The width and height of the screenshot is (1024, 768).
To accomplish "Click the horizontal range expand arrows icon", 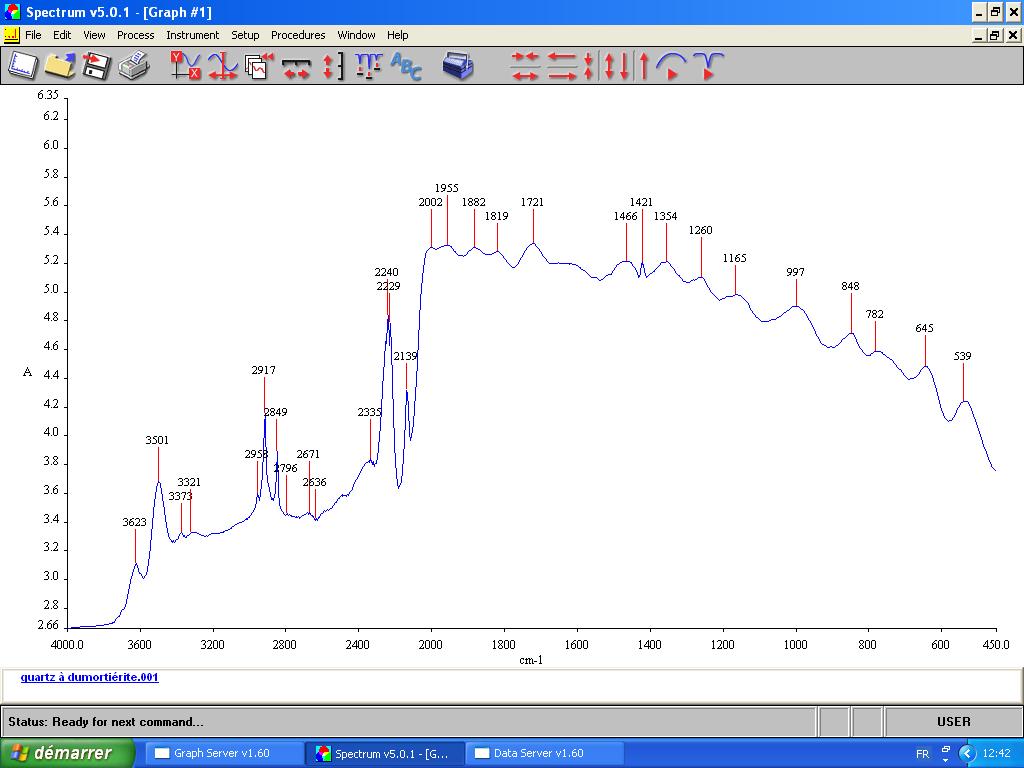I will (296, 66).
